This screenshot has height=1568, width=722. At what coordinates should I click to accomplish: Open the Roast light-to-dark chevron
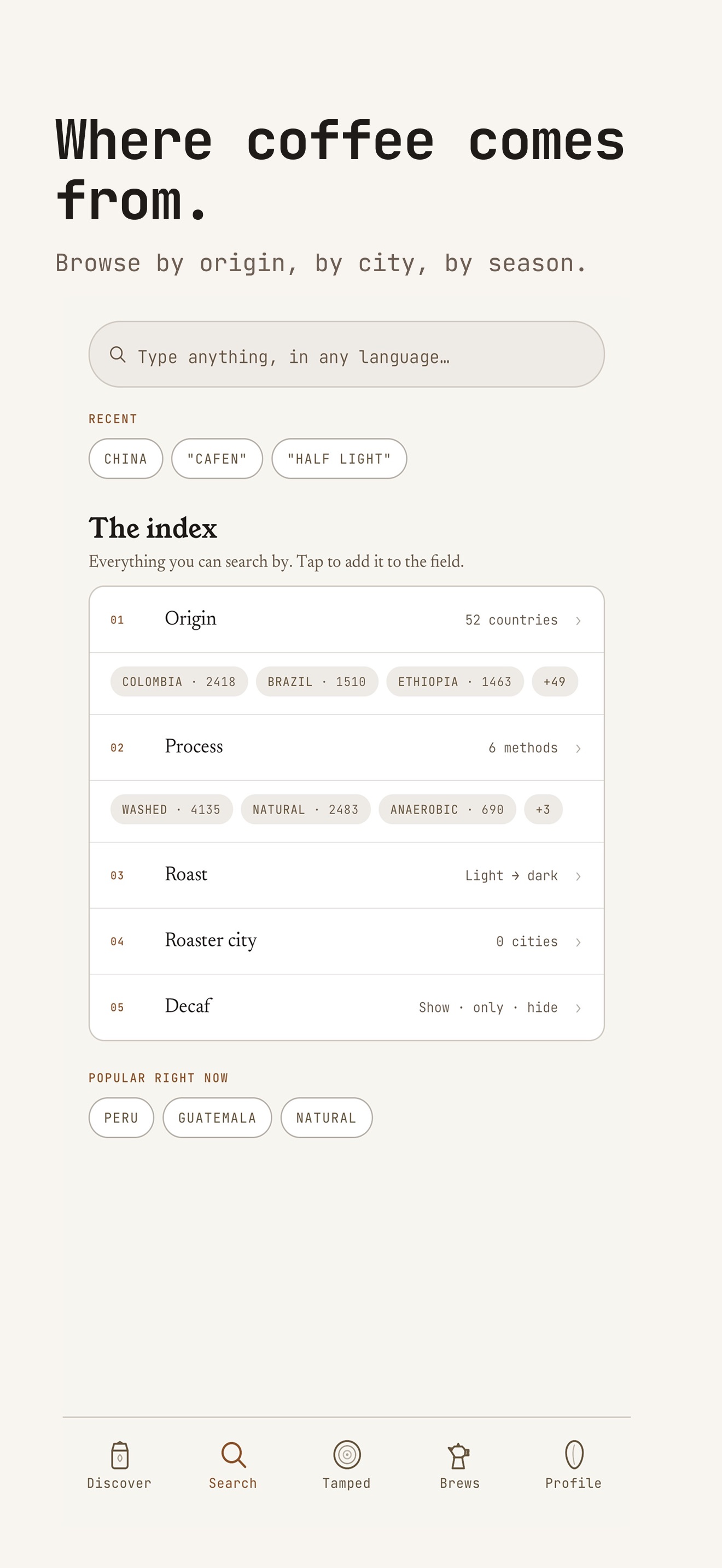[x=578, y=876]
